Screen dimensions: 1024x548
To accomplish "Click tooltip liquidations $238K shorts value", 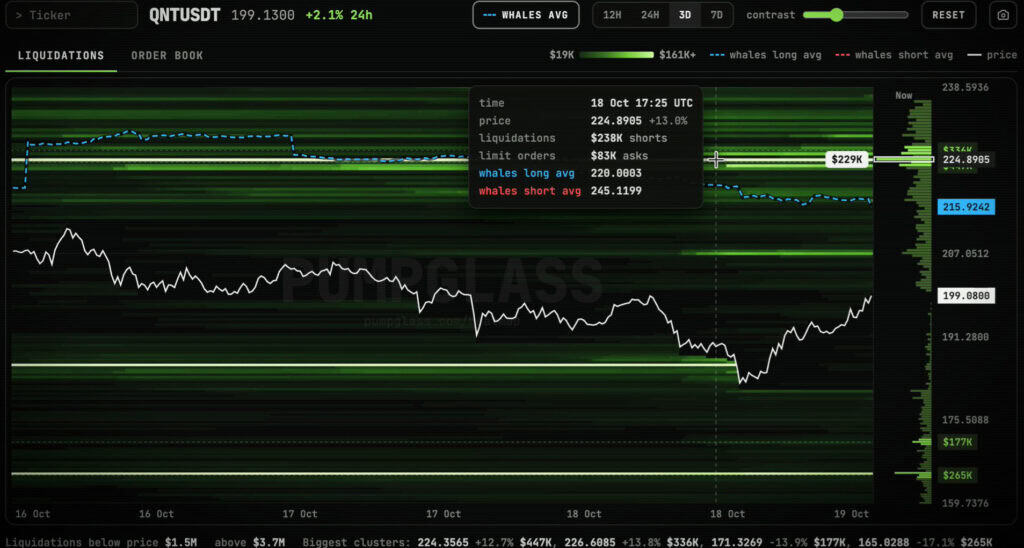I will (x=629, y=138).
